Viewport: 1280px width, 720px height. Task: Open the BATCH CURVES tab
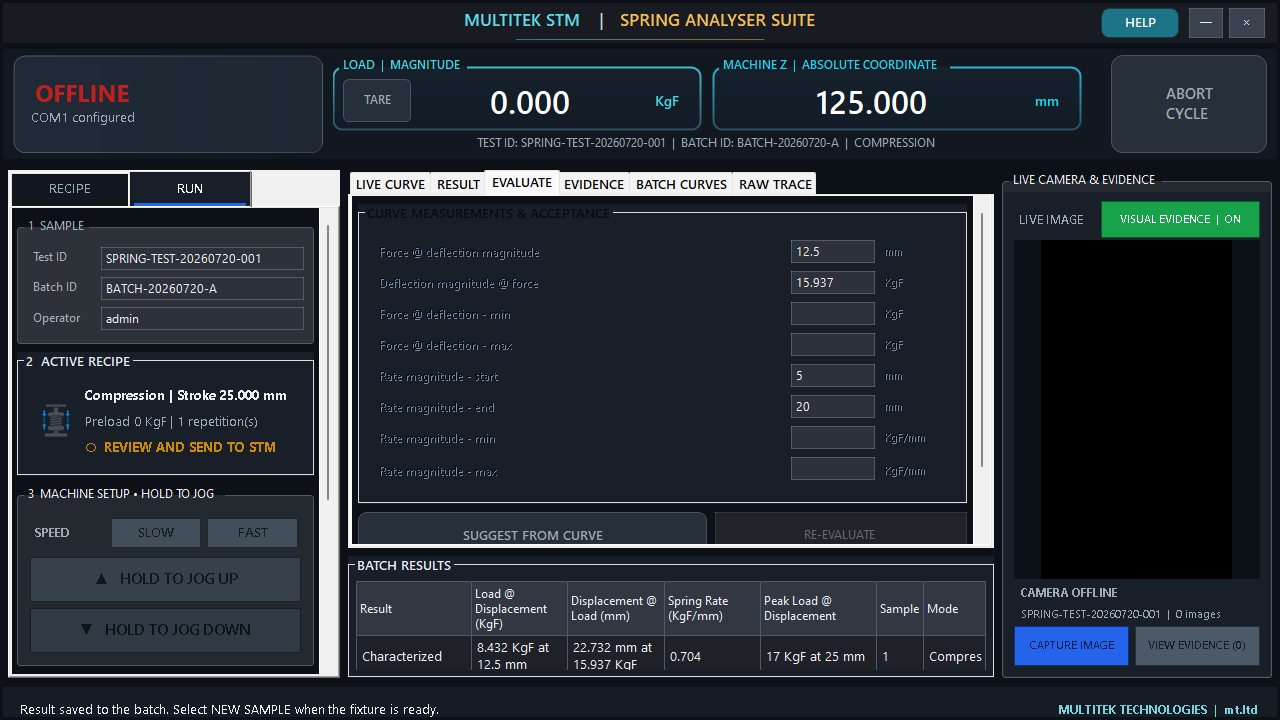681,184
